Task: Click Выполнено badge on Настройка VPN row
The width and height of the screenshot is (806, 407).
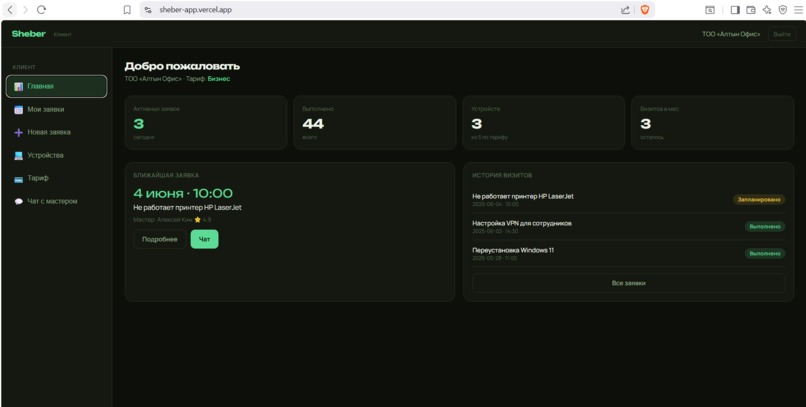Action: point(765,227)
